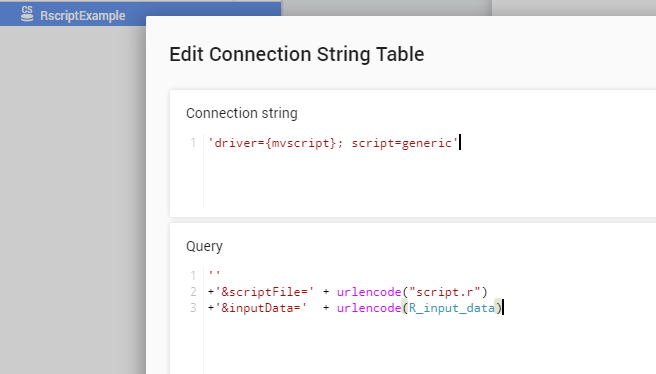Viewport: 656px width, 374px height.
Task: Click the Connection string section label
Action: [x=242, y=113]
